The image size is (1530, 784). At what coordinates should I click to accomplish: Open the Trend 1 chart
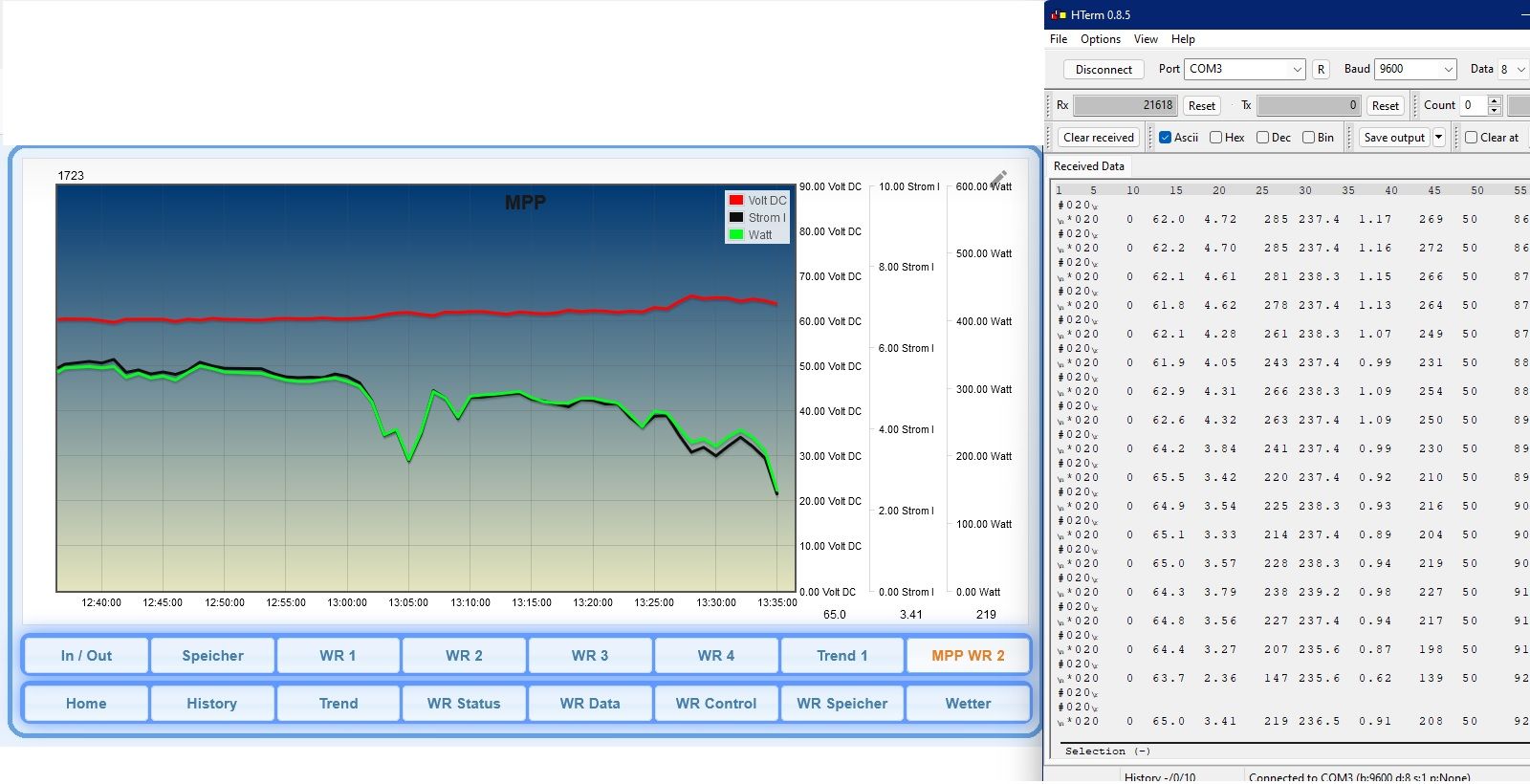coord(842,656)
